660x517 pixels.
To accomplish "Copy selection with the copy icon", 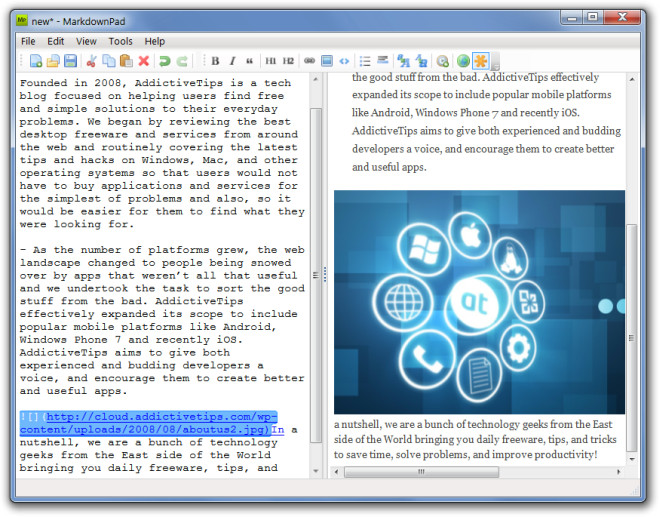I will click(x=109, y=61).
